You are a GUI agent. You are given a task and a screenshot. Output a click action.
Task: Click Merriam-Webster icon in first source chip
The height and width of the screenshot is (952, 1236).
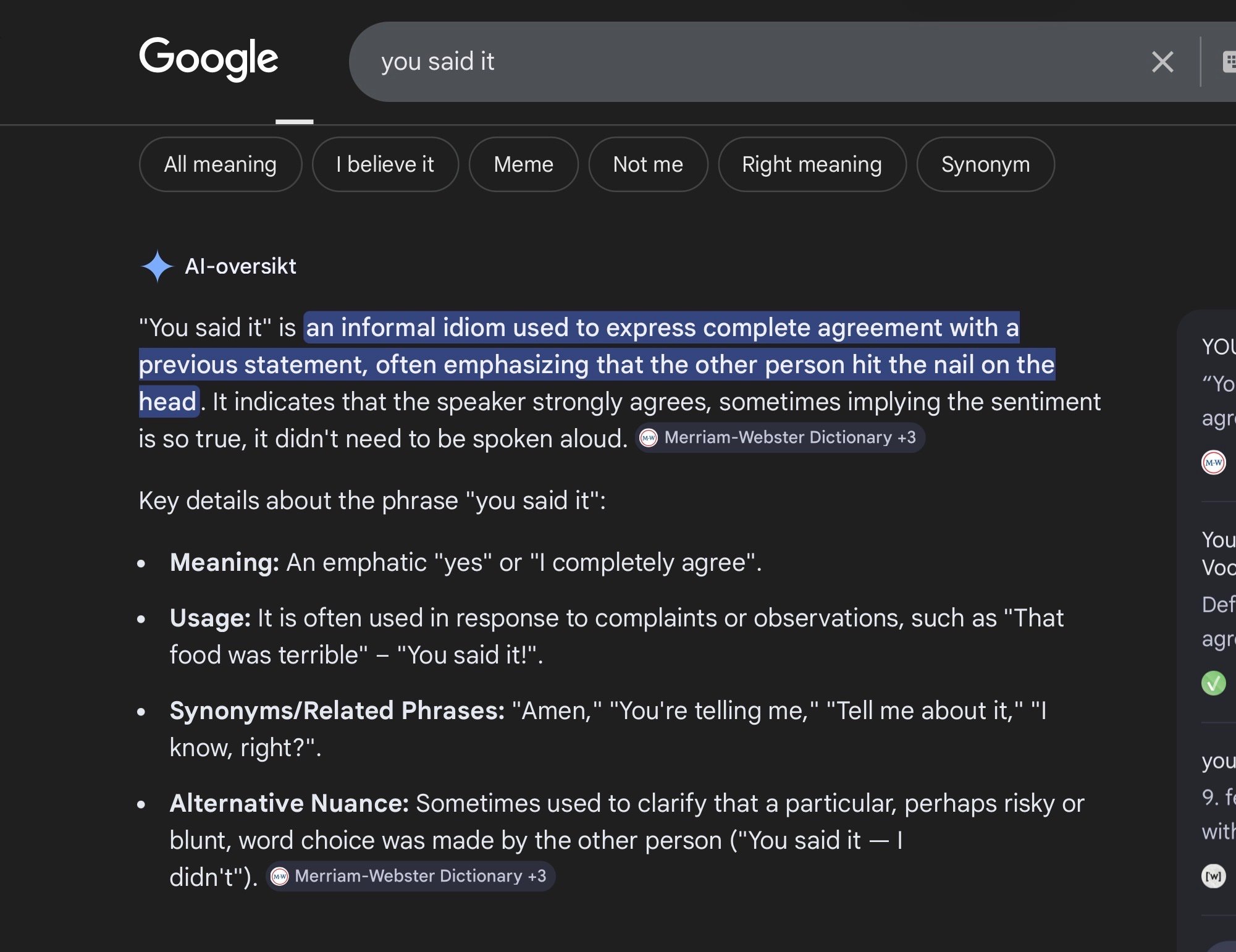coord(649,438)
